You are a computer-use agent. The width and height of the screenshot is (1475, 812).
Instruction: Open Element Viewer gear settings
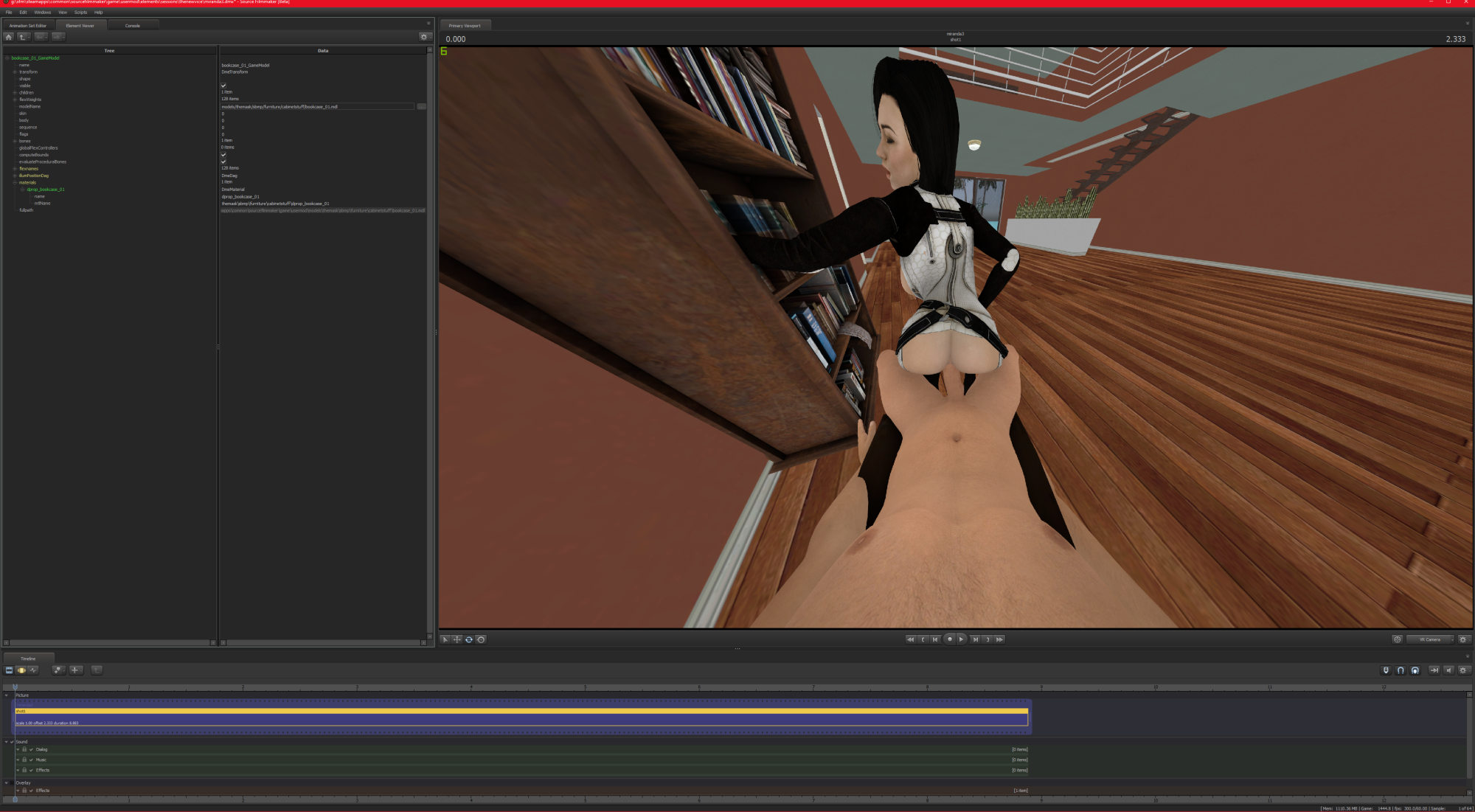424,37
